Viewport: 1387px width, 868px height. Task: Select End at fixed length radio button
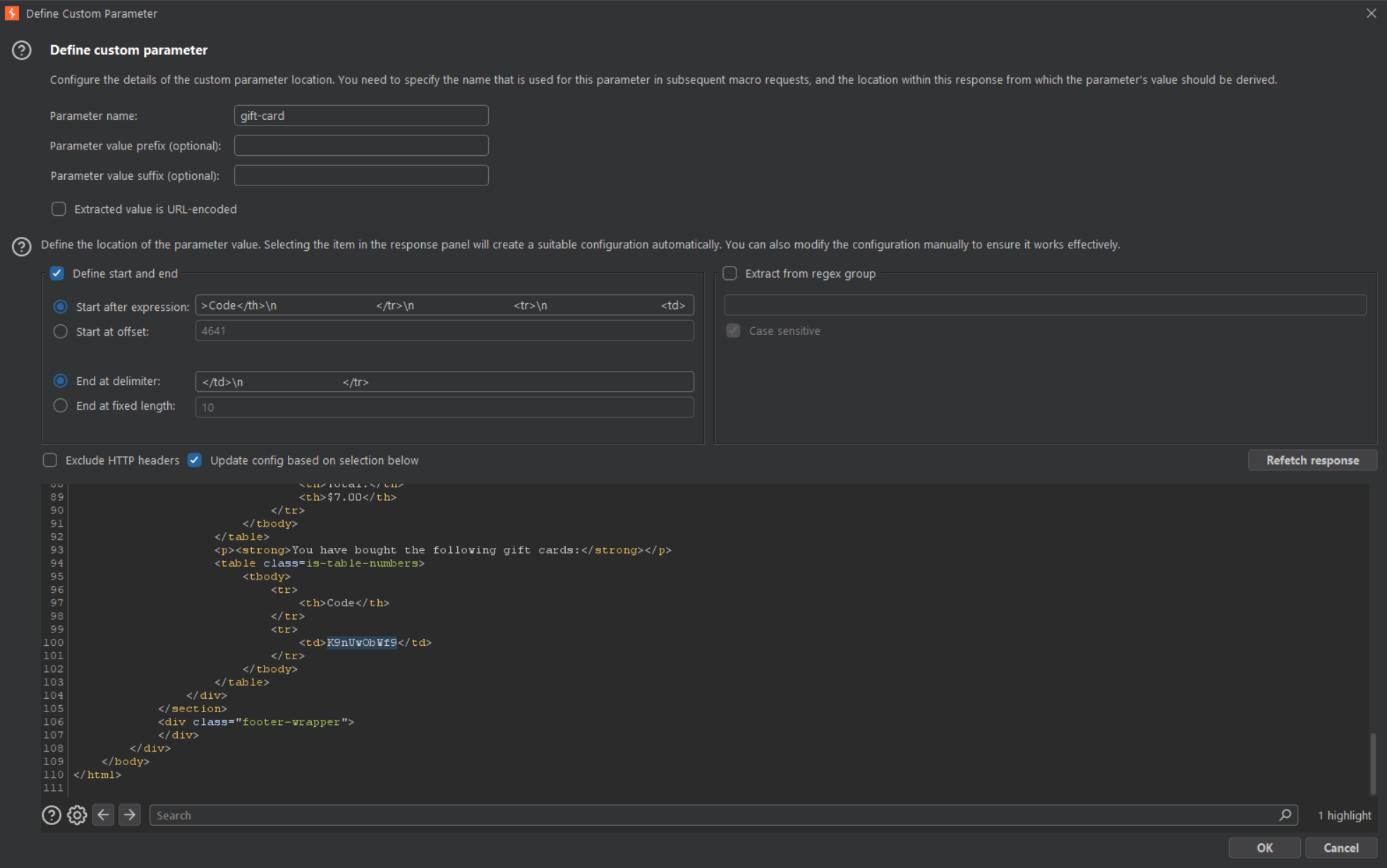(61, 406)
